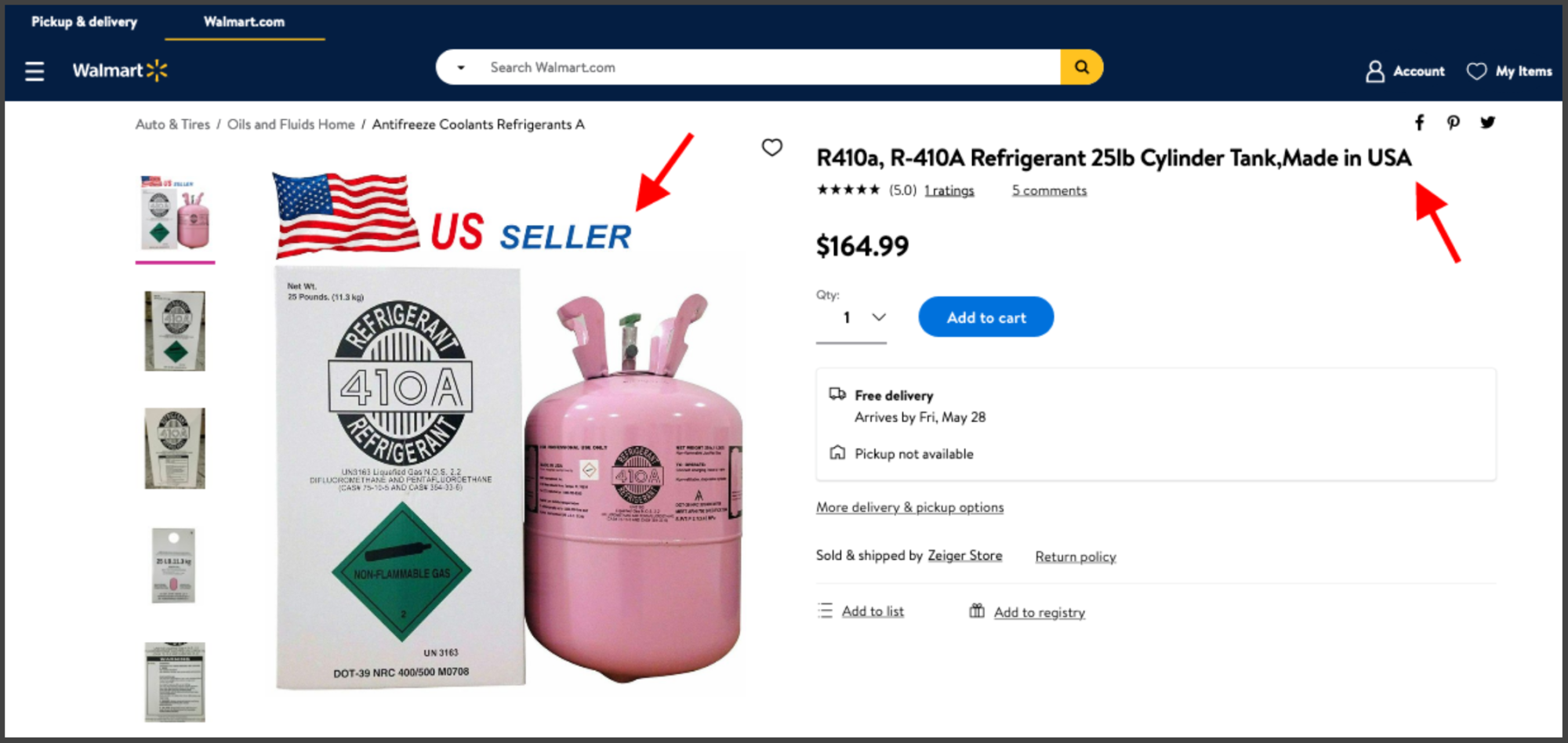Open More delivery & pickup options
Screen dimensions: 1568x743
tap(909, 508)
